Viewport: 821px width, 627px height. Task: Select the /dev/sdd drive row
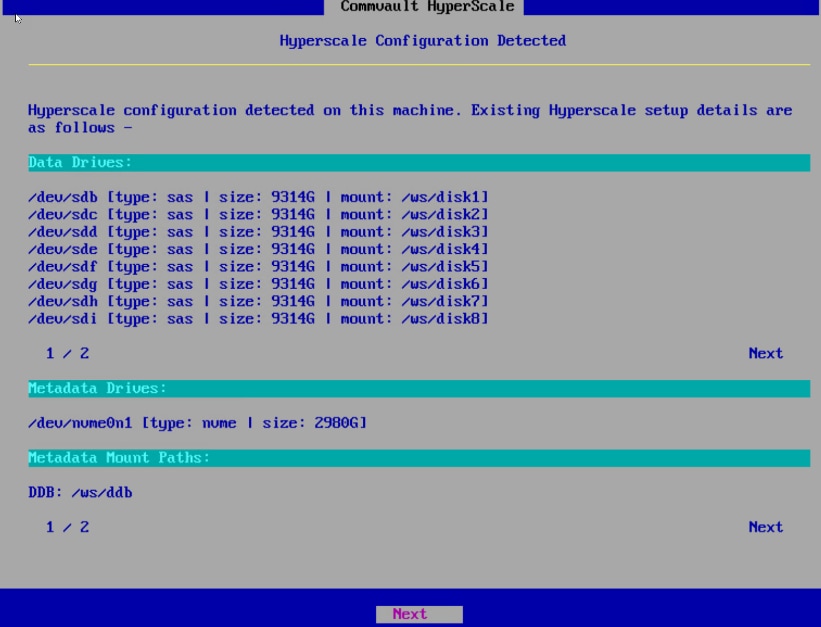[258, 232]
